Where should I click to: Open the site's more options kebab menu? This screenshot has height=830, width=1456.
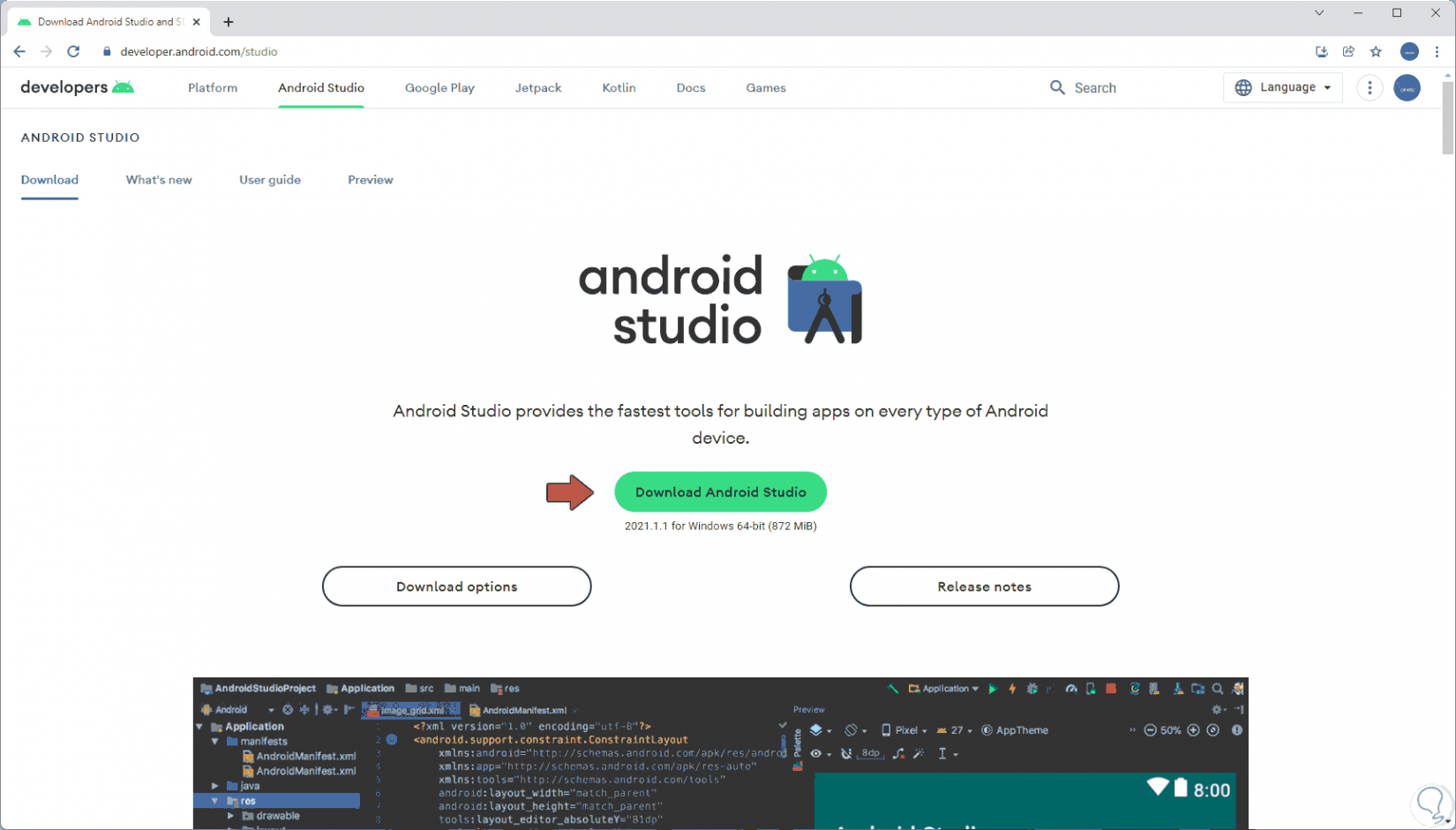1370,87
